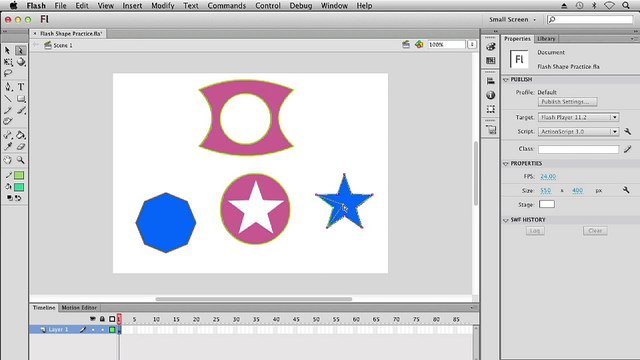This screenshot has width=640, height=360.
Task: Toggle outline color box for Layer 1
Action: pos(112,330)
